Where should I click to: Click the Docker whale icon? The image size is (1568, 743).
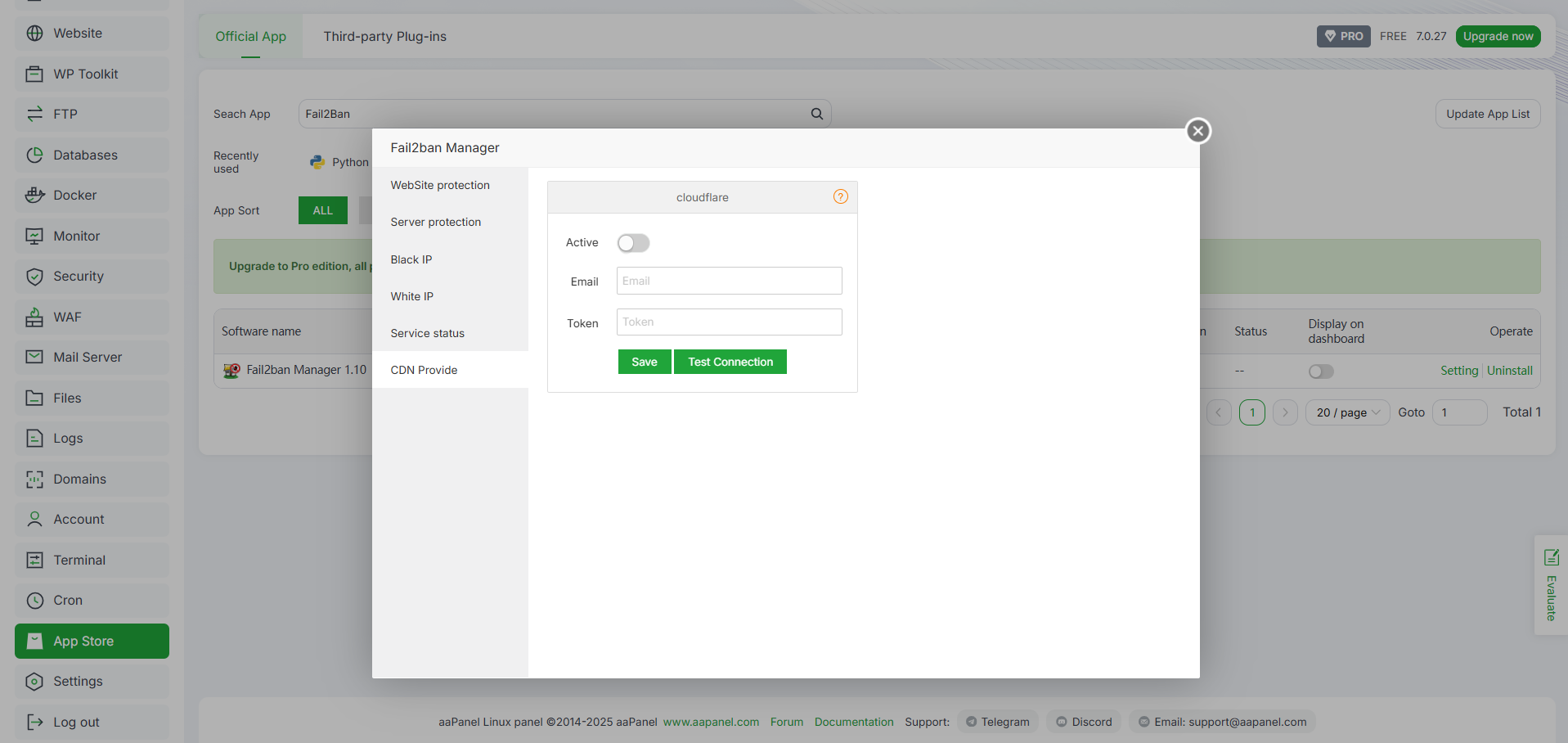pos(34,196)
